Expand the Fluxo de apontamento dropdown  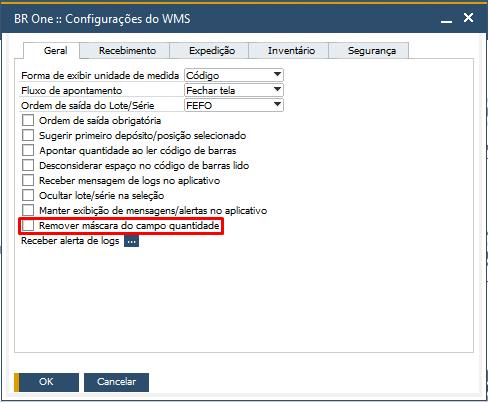(234, 90)
